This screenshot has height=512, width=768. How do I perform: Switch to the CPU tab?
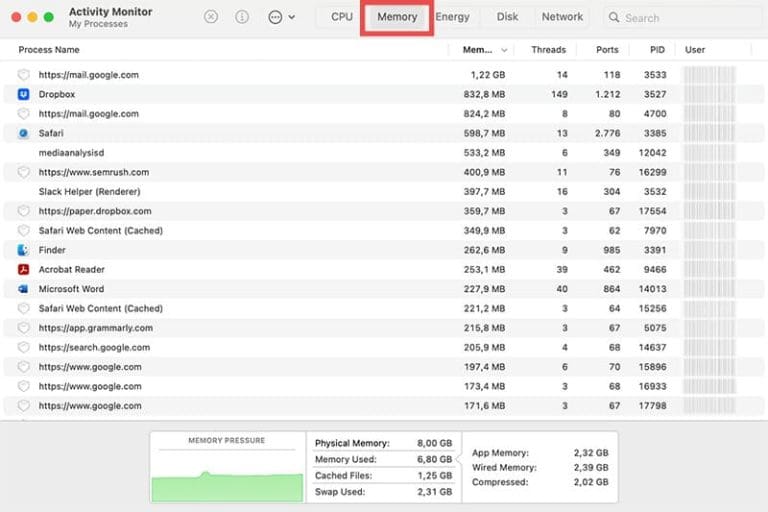tap(342, 17)
